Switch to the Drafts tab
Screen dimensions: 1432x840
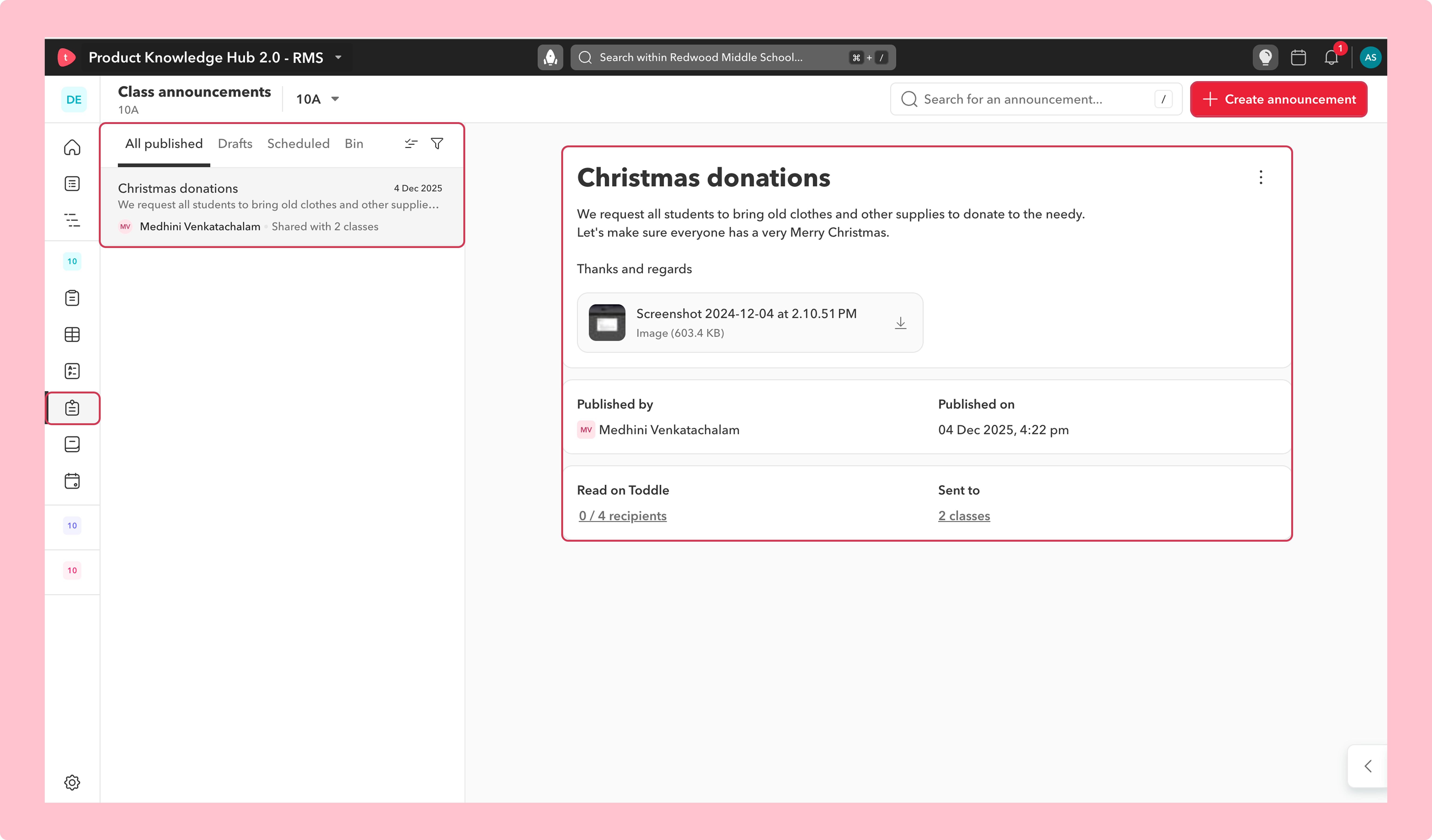[x=235, y=144]
